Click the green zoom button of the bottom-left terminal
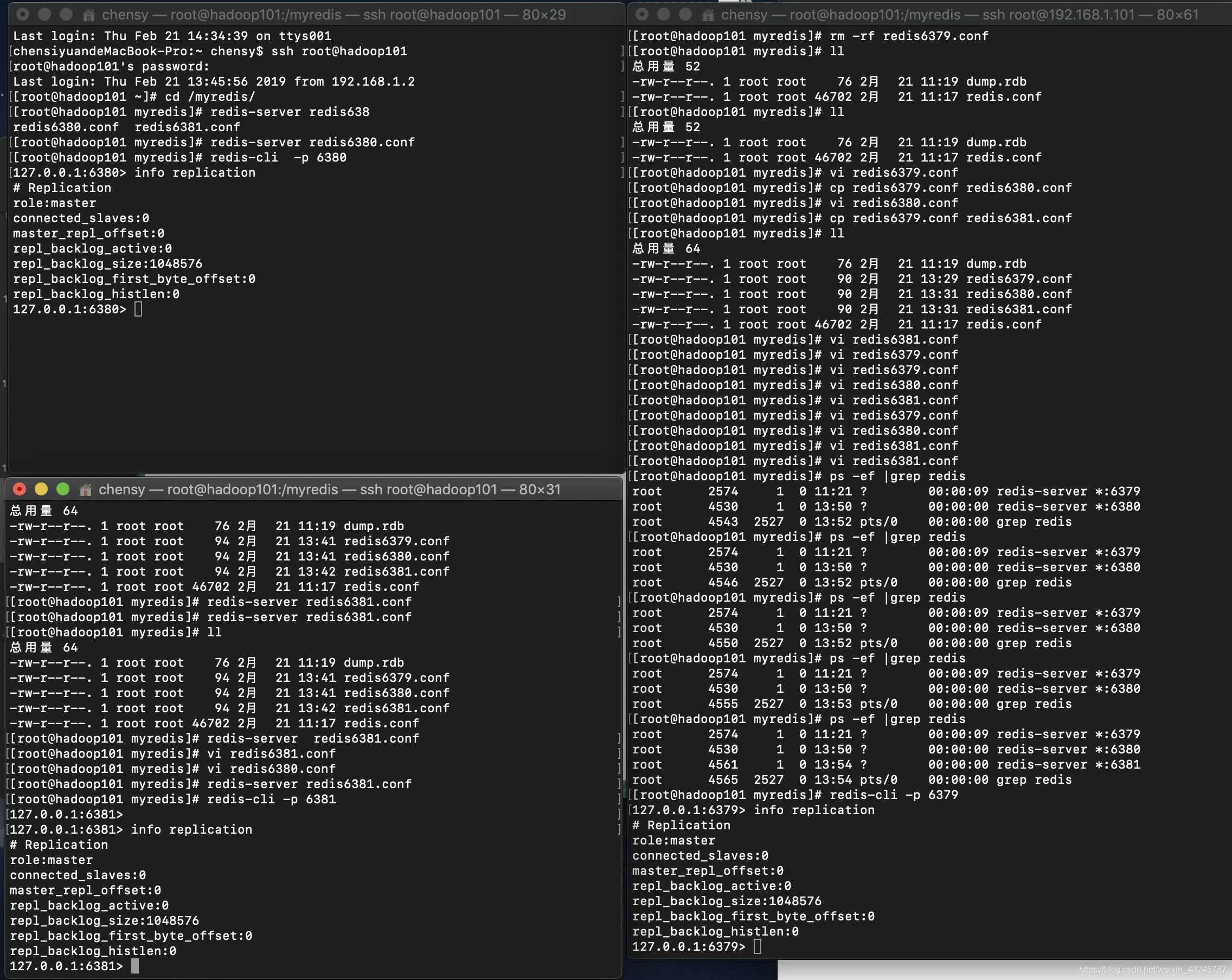This screenshot has width=1232, height=980. (x=63, y=489)
